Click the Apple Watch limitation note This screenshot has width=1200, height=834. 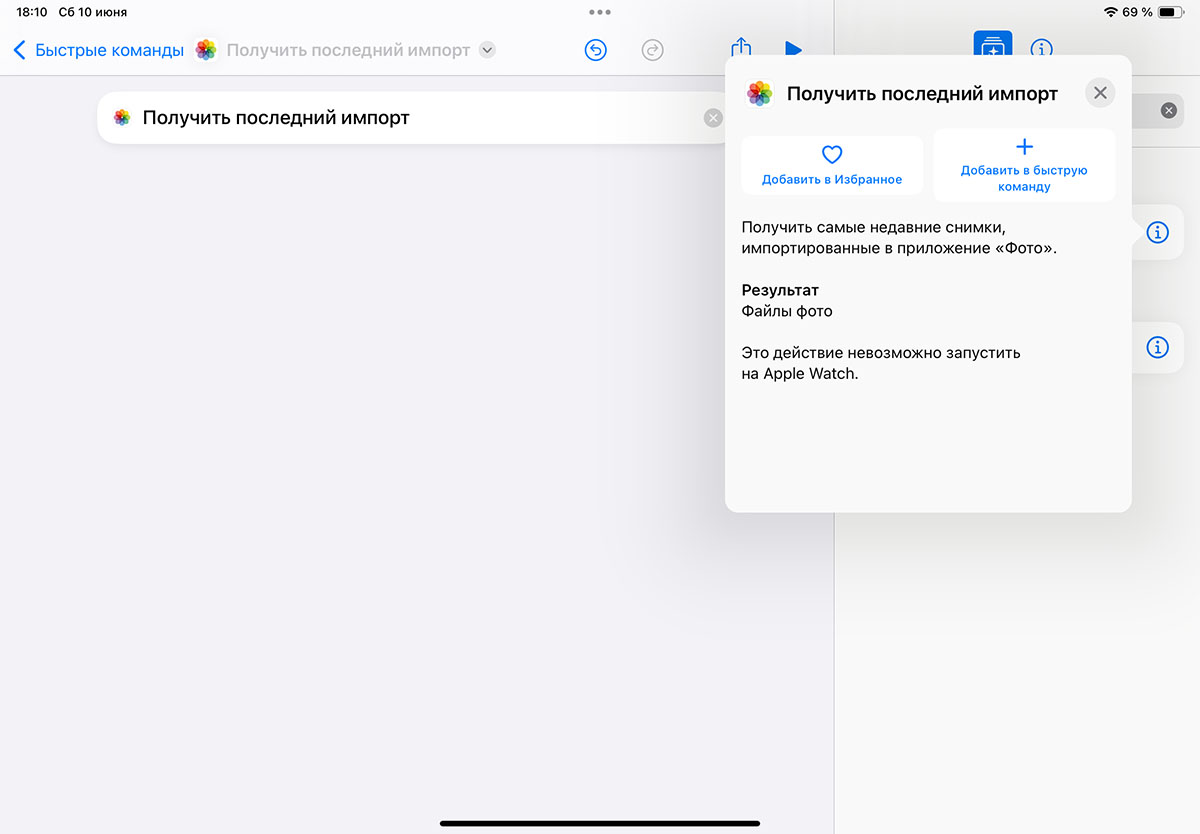pos(881,364)
